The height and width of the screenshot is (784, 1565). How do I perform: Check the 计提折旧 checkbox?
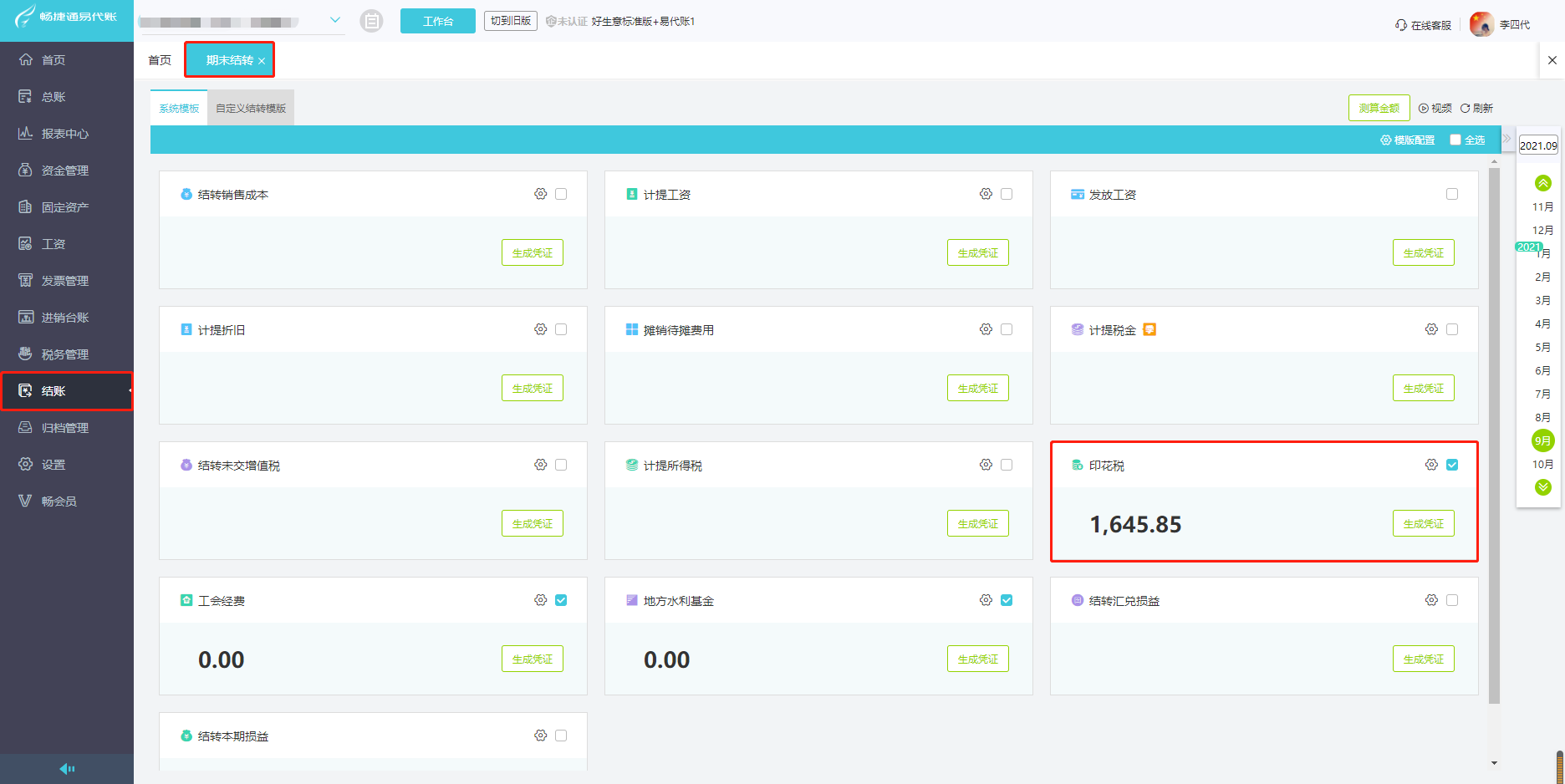[x=561, y=329]
